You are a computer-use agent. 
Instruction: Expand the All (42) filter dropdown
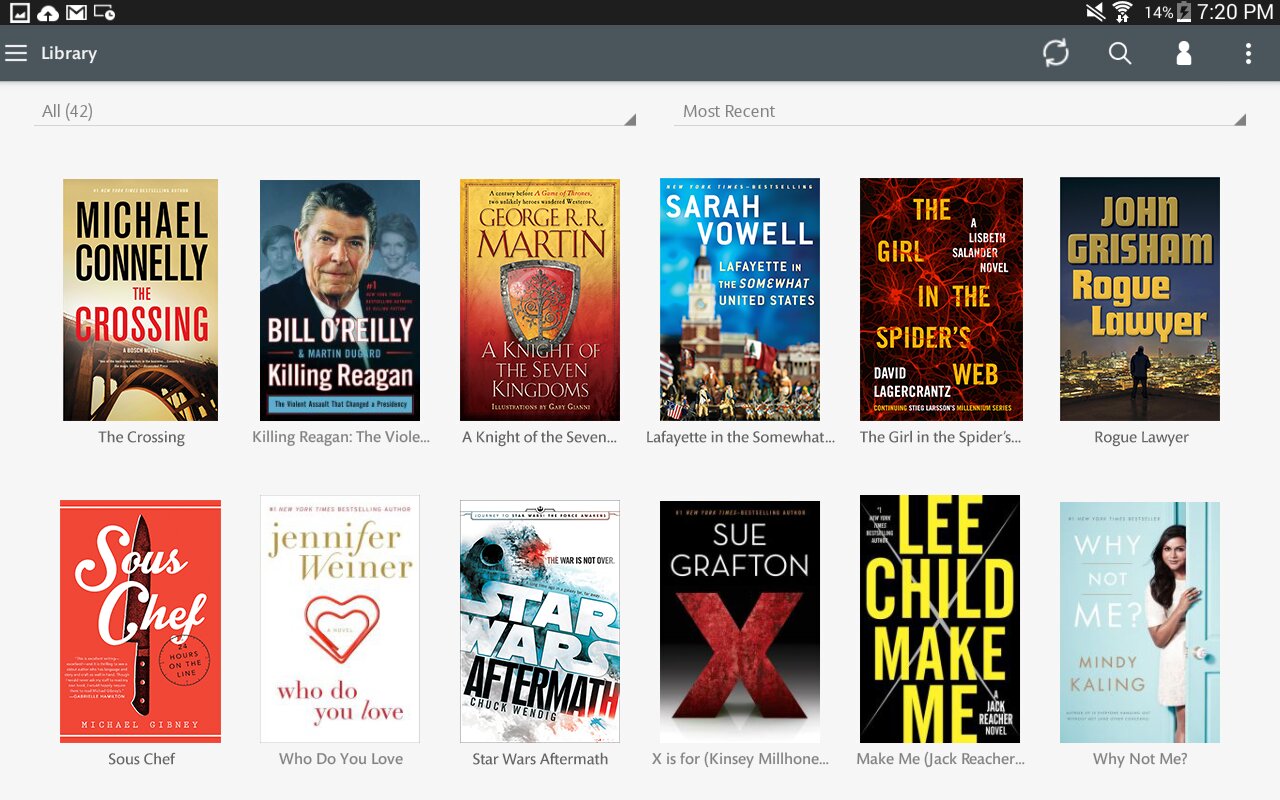335,111
